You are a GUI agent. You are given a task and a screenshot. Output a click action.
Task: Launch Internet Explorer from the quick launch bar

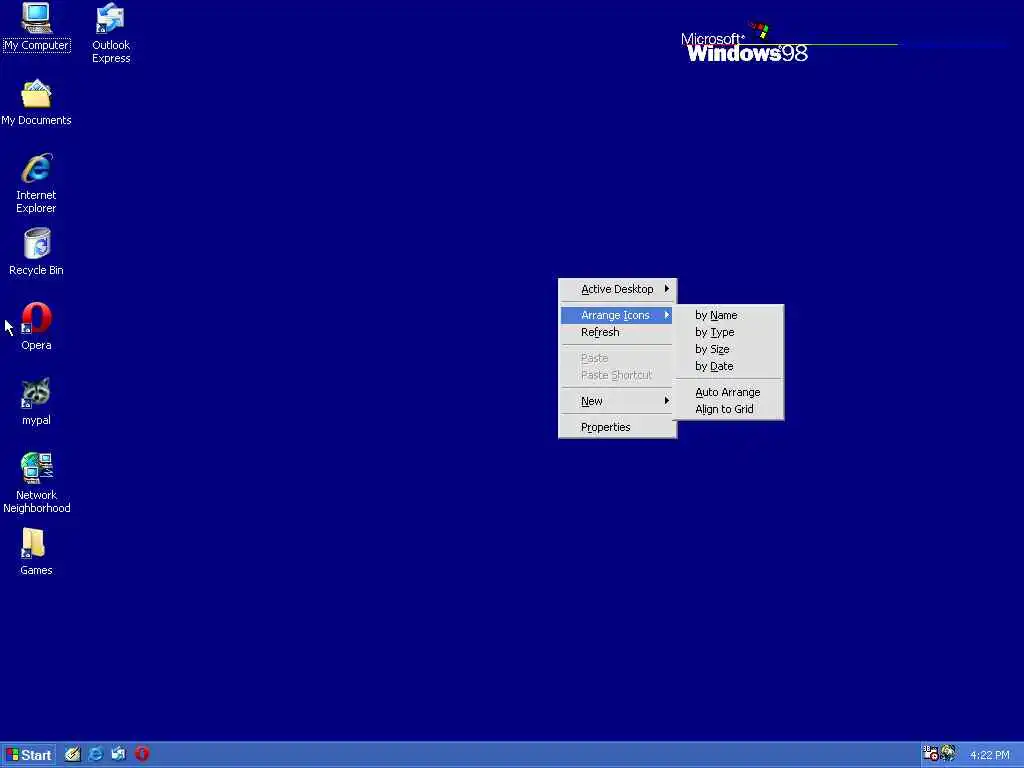pyautogui.click(x=95, y=754)
